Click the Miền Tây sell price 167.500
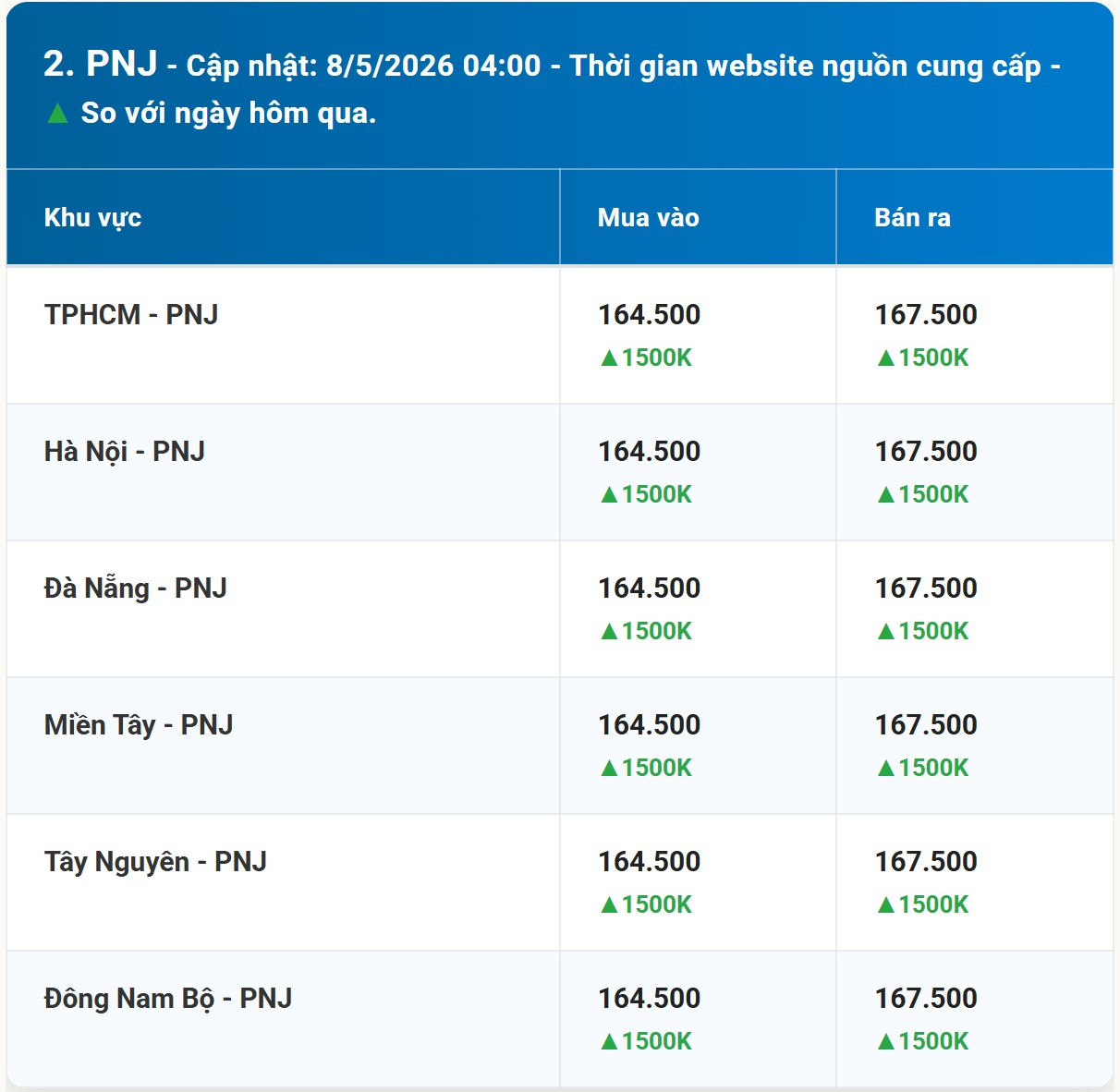Viewport: 1120px width, 1092px height. 926,724
